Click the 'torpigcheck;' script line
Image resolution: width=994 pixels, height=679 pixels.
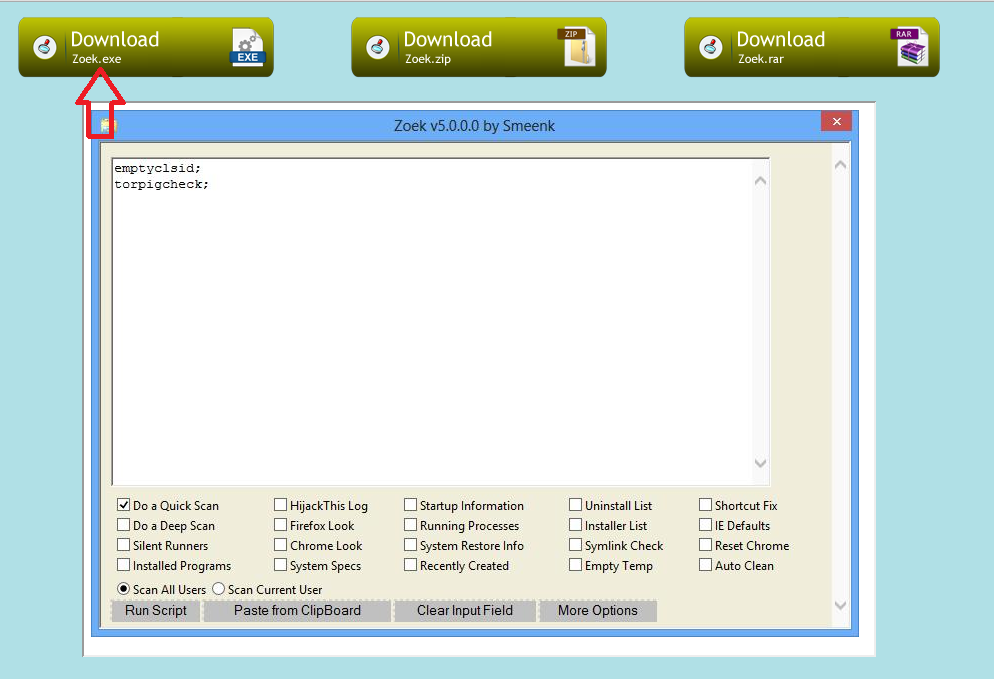(x=162, y=184)
